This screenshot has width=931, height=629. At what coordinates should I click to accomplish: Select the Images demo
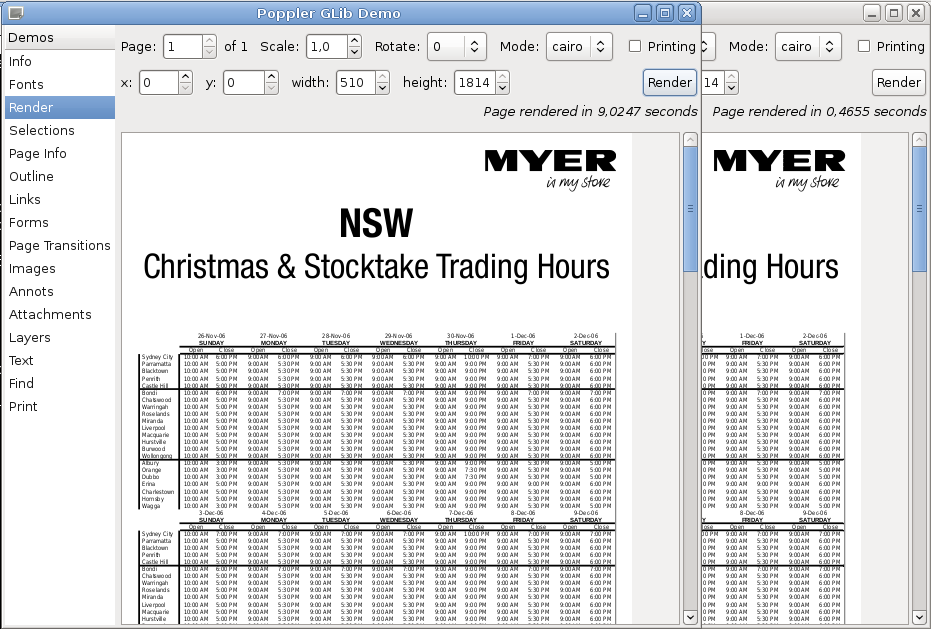(59, 268)
